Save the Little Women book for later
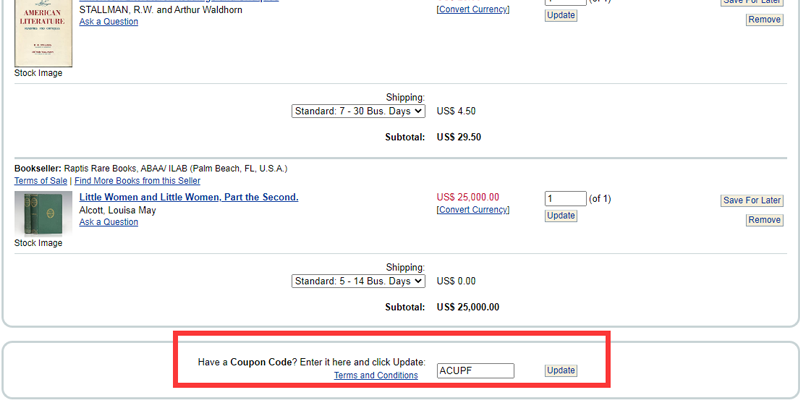Image resolution: width=800 pixels, height=400 pixels. point(751,201)
